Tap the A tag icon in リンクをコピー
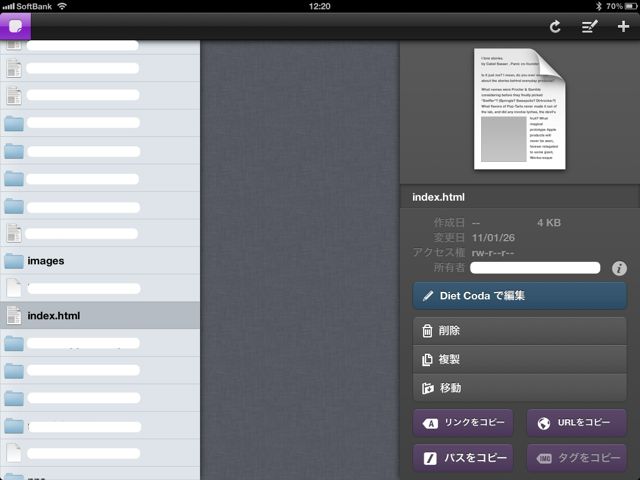Image resolution: width=640 pixels, height=480 pixels. coord(430,424)
